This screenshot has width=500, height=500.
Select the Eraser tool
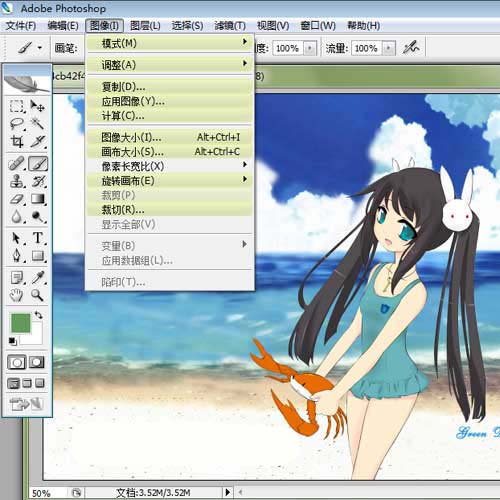(x=17, y=199)
